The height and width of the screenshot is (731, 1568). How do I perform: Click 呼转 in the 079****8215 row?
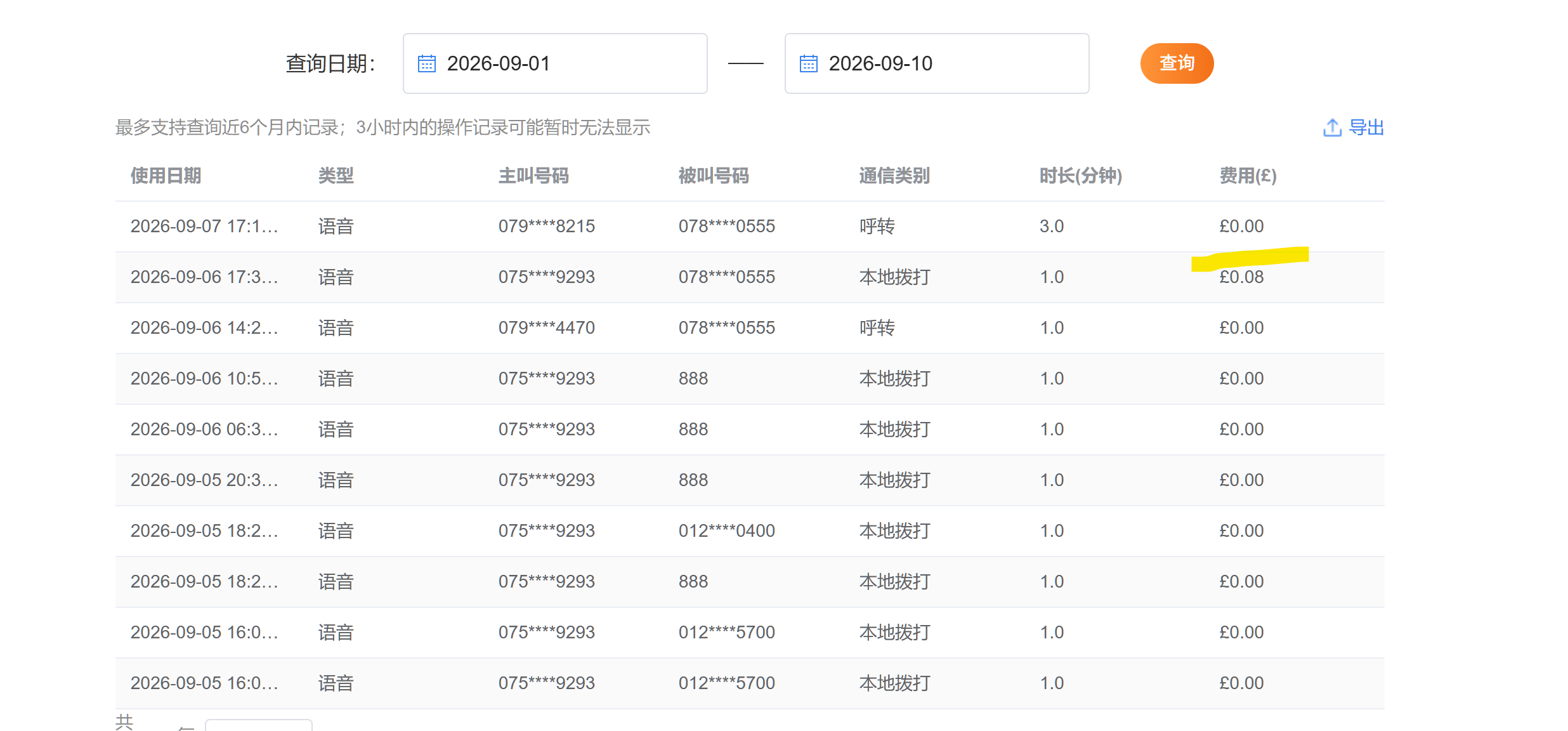(877, 227)
